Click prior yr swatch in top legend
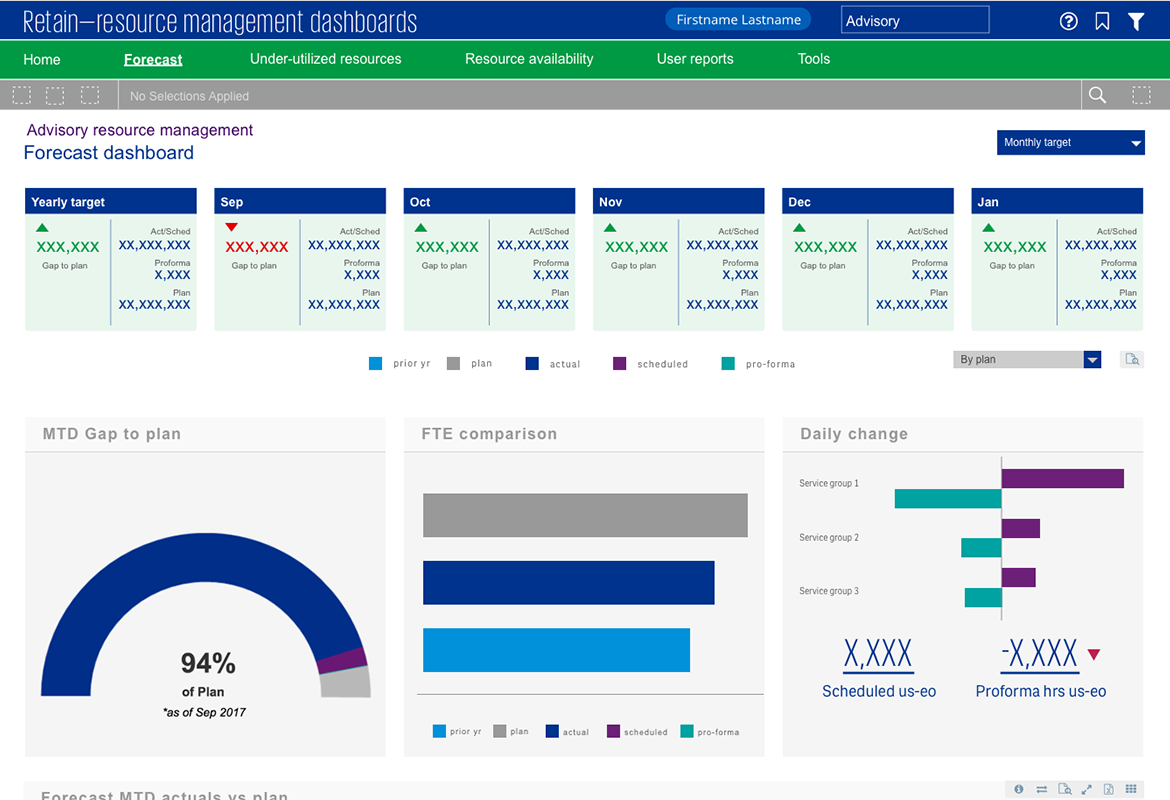This screenshot has width=1170, height=800. pos(375,363)
